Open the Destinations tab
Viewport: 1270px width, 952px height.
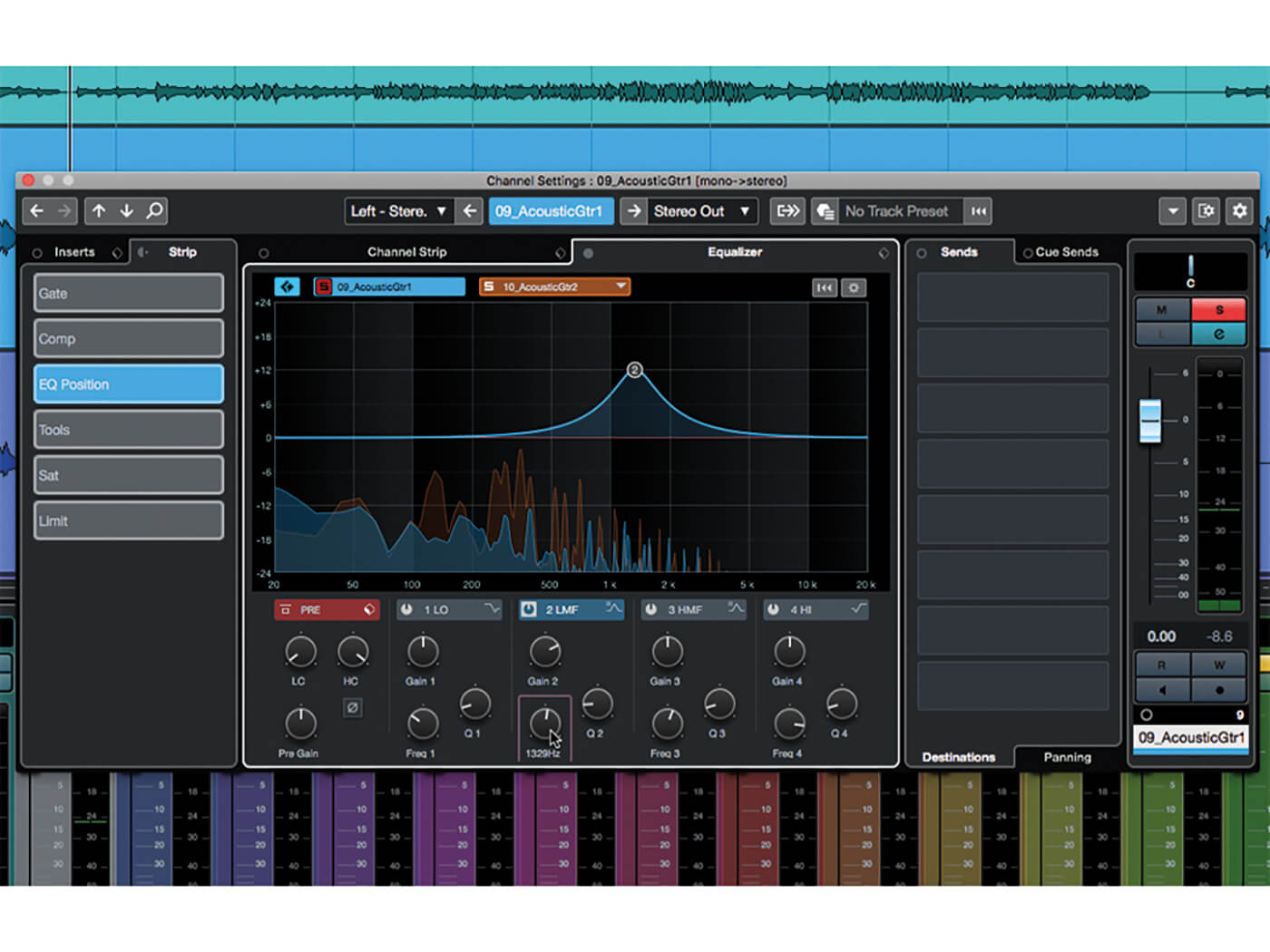coord(959,757)
